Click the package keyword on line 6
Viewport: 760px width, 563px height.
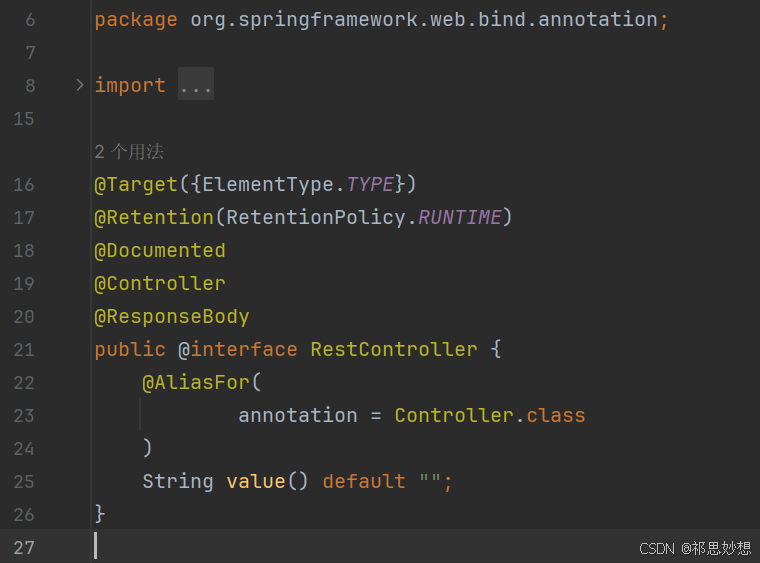pyautogui.click(x=136, y=20)
